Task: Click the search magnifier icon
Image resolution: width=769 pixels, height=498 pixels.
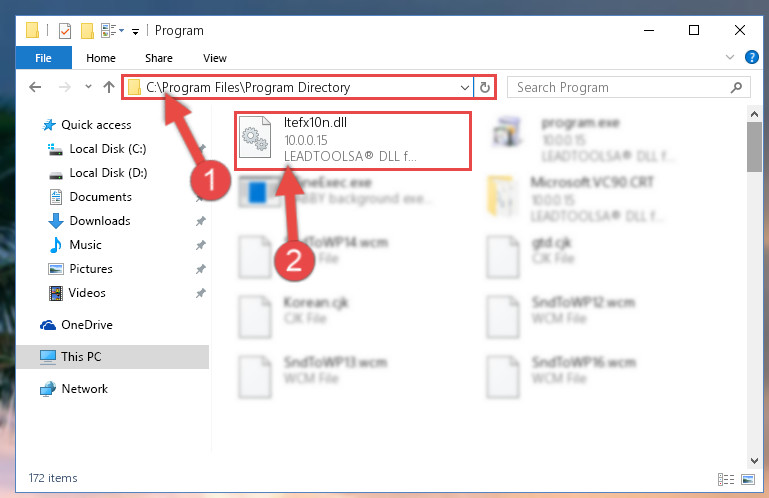Action: pos(736,88)
